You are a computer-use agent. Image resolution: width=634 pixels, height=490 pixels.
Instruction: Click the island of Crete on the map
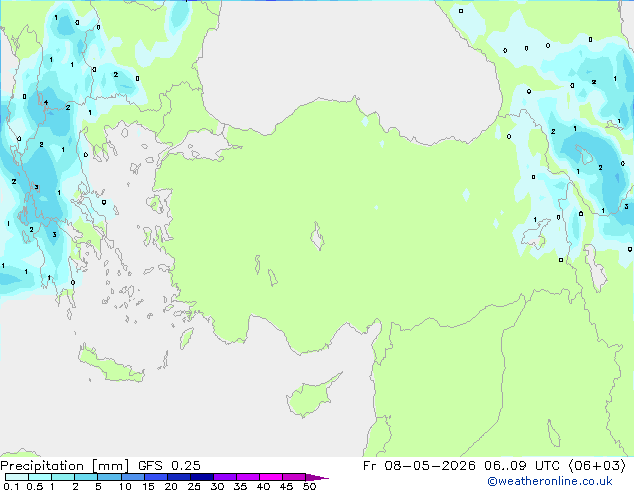coord(110,365)
